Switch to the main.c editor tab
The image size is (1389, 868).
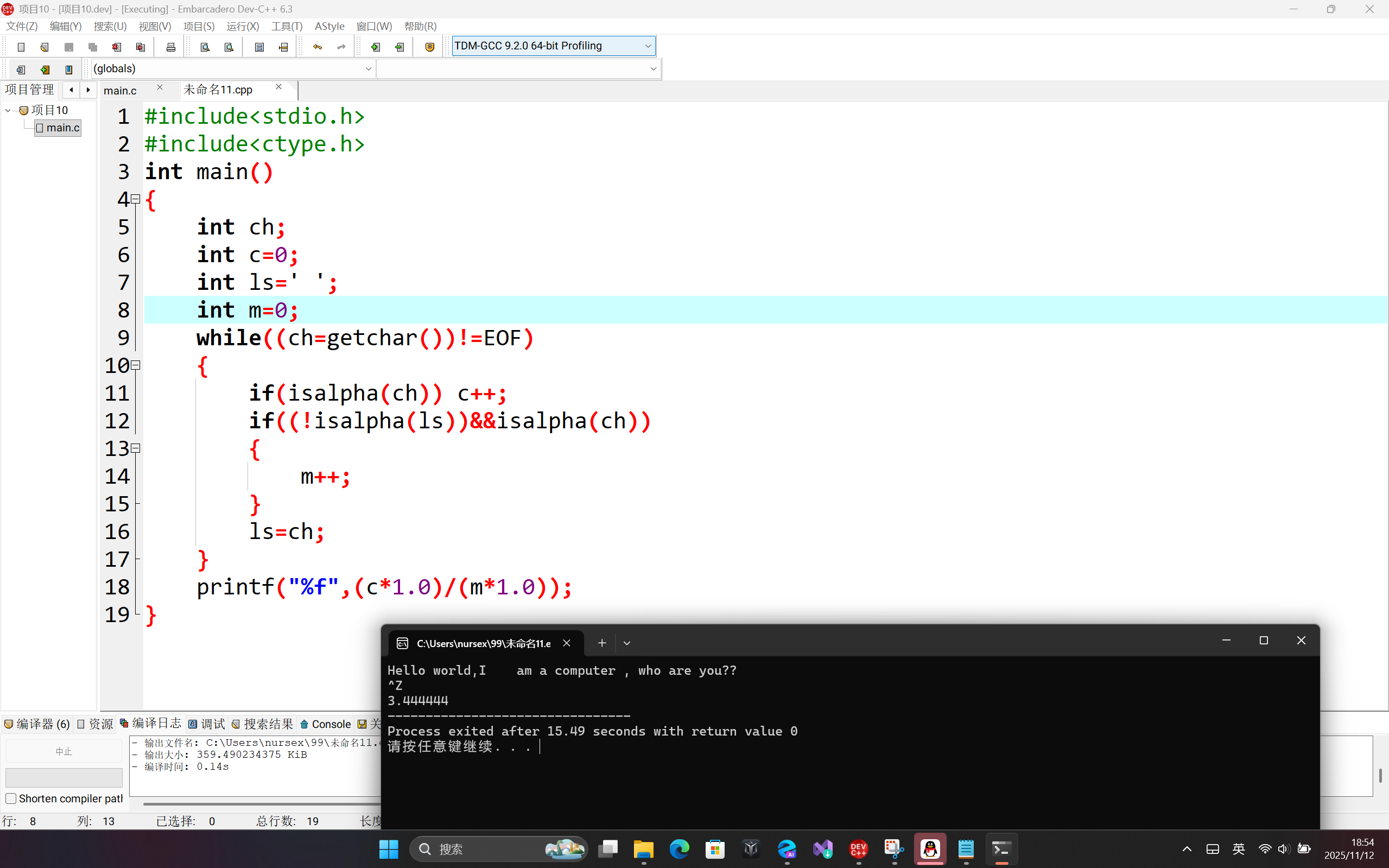tap(120, 90)
